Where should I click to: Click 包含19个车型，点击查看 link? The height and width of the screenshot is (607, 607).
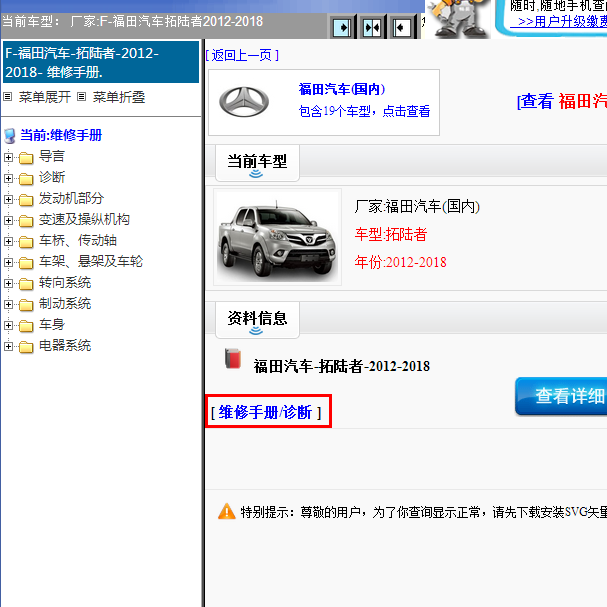(x=364, y=111)
